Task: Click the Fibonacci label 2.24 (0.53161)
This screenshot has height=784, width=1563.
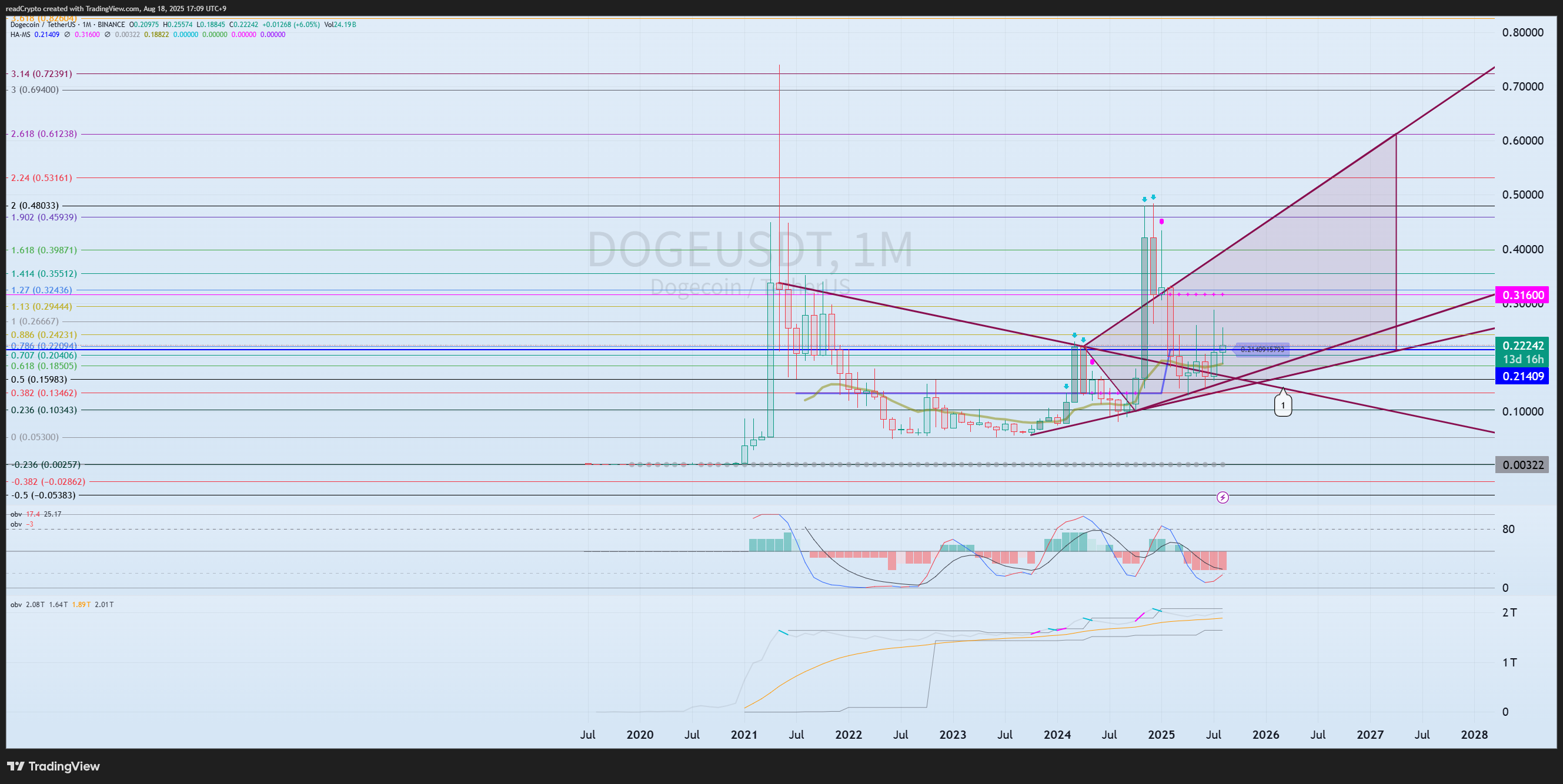Action: [41, 177]
